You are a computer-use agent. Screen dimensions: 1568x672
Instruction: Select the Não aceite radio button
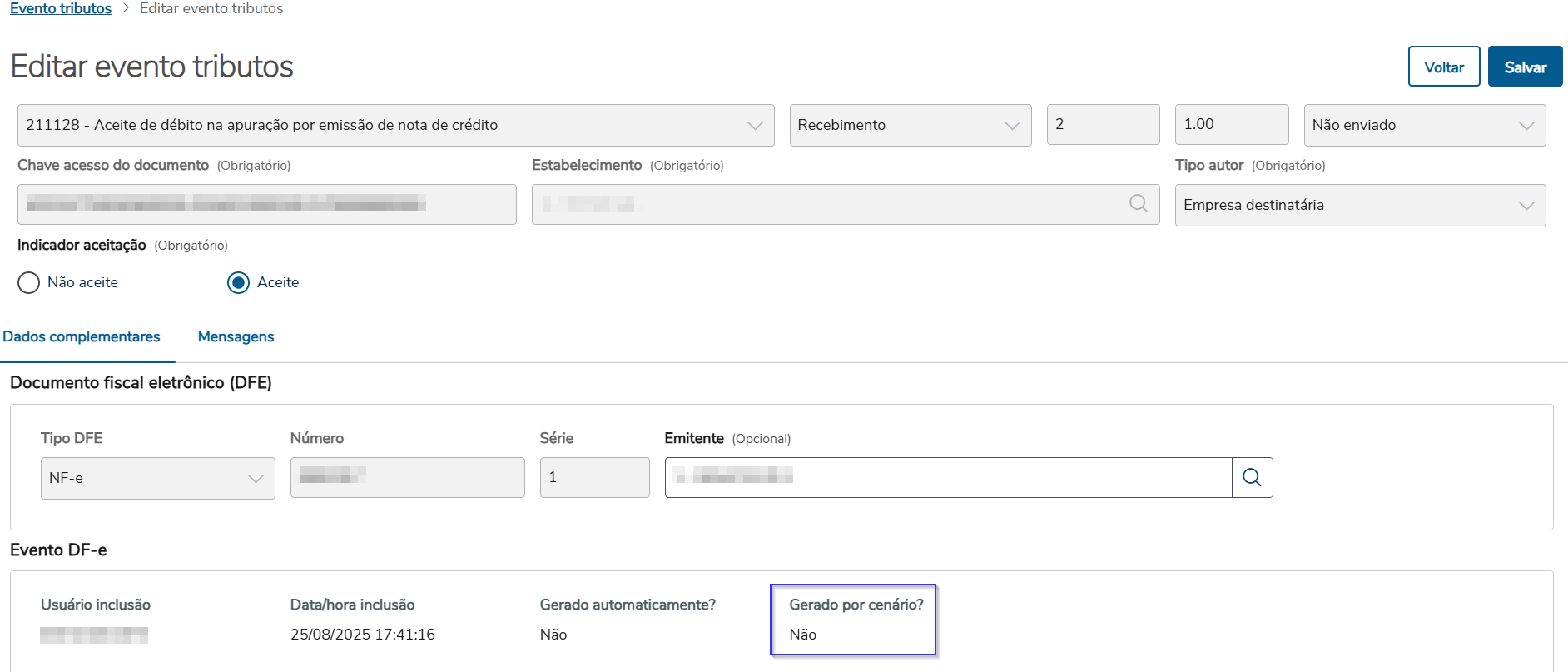[28, 283]
